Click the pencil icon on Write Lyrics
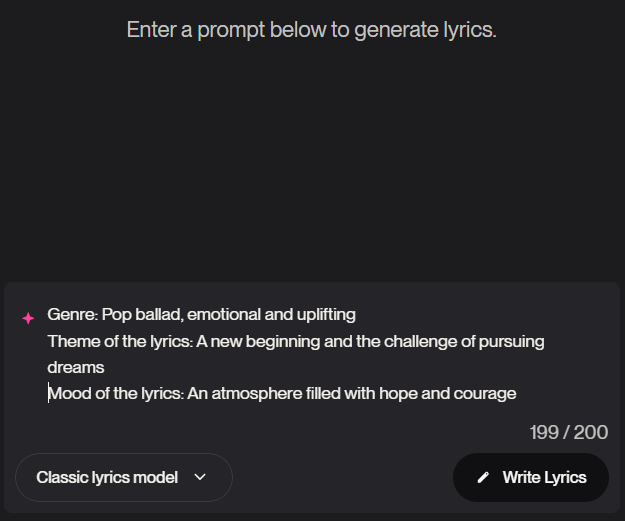Viewport: 625px width, 521px height. point(484,478)
